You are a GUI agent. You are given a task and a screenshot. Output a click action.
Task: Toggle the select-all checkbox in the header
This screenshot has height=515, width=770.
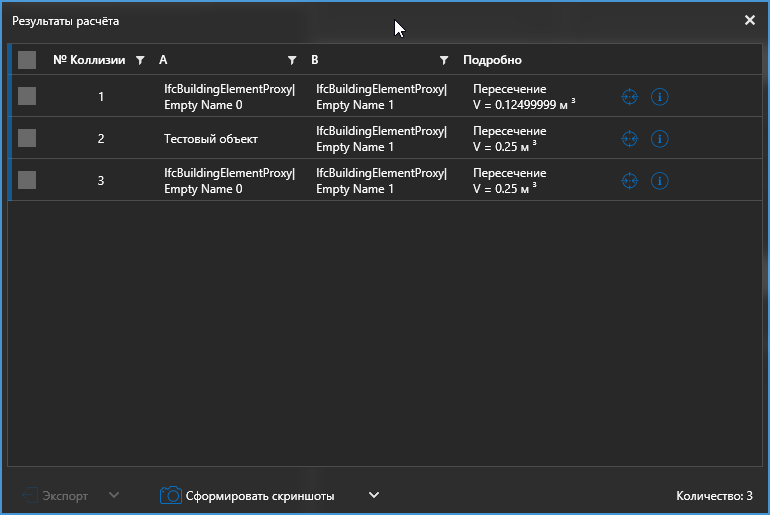pos(27,60)
